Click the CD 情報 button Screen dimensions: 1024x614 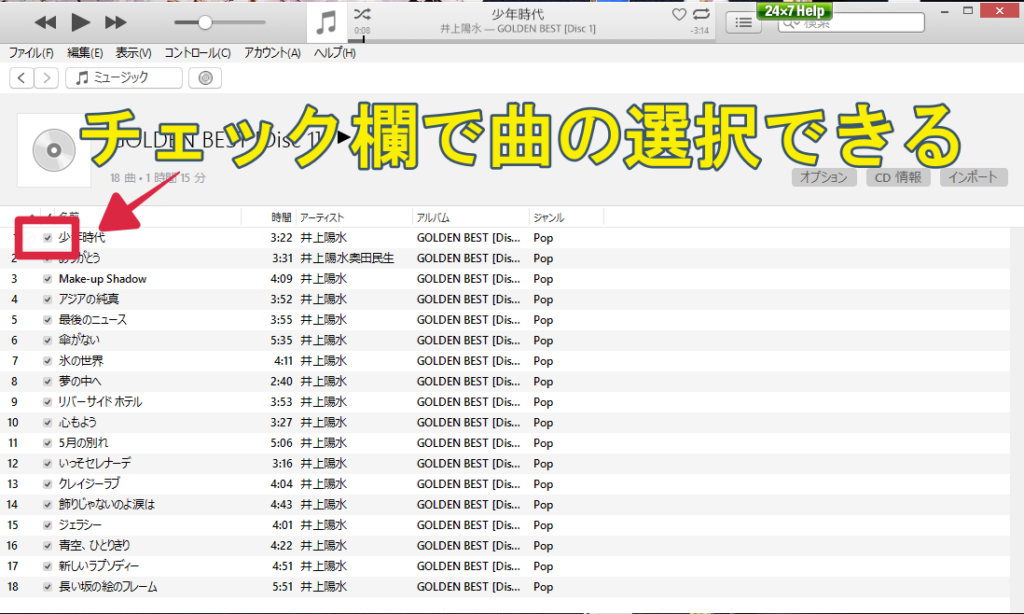point(898,177)
